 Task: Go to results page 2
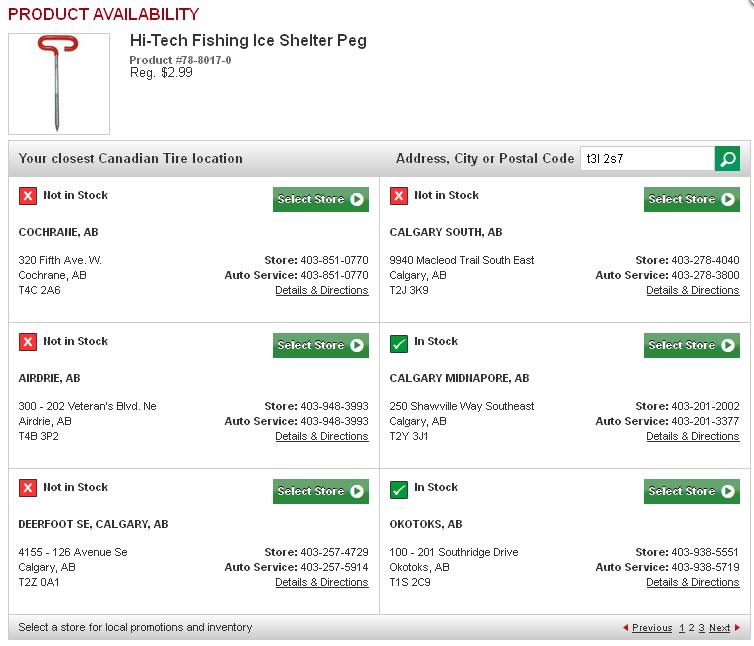691,628
